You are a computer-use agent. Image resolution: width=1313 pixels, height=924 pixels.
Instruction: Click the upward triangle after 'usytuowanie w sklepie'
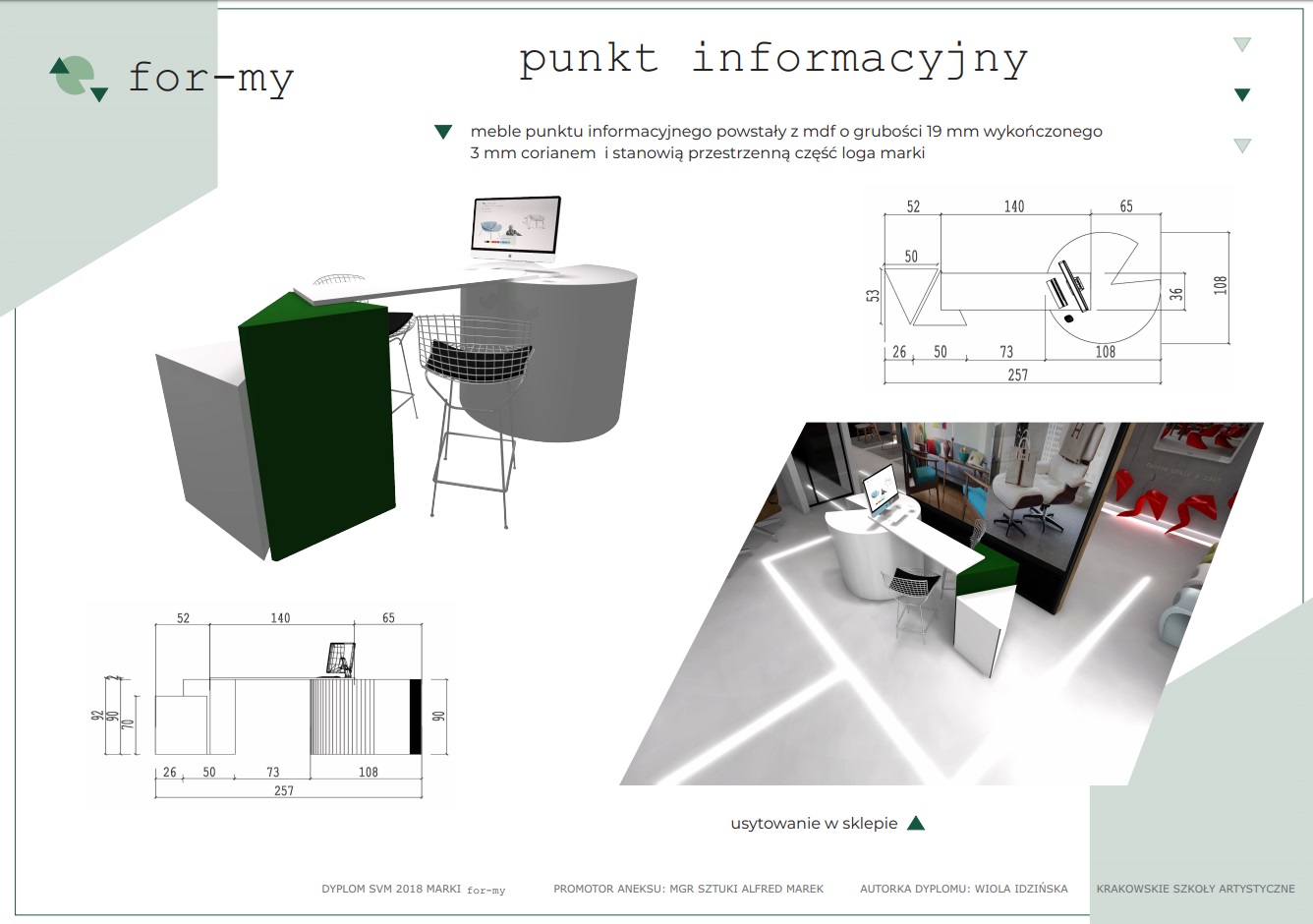[x=915, y=823]
